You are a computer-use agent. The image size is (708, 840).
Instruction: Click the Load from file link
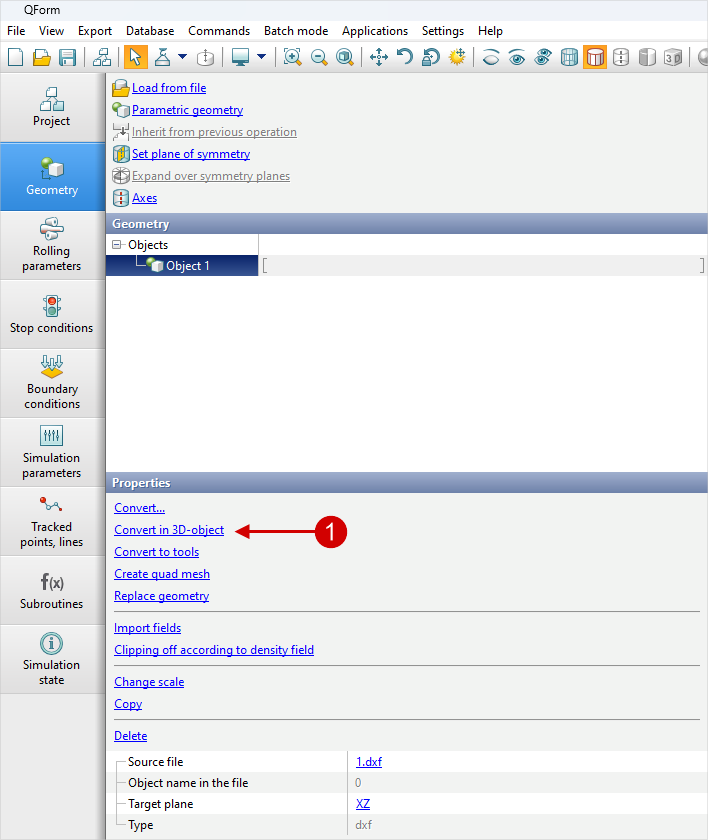pos(169,88)
